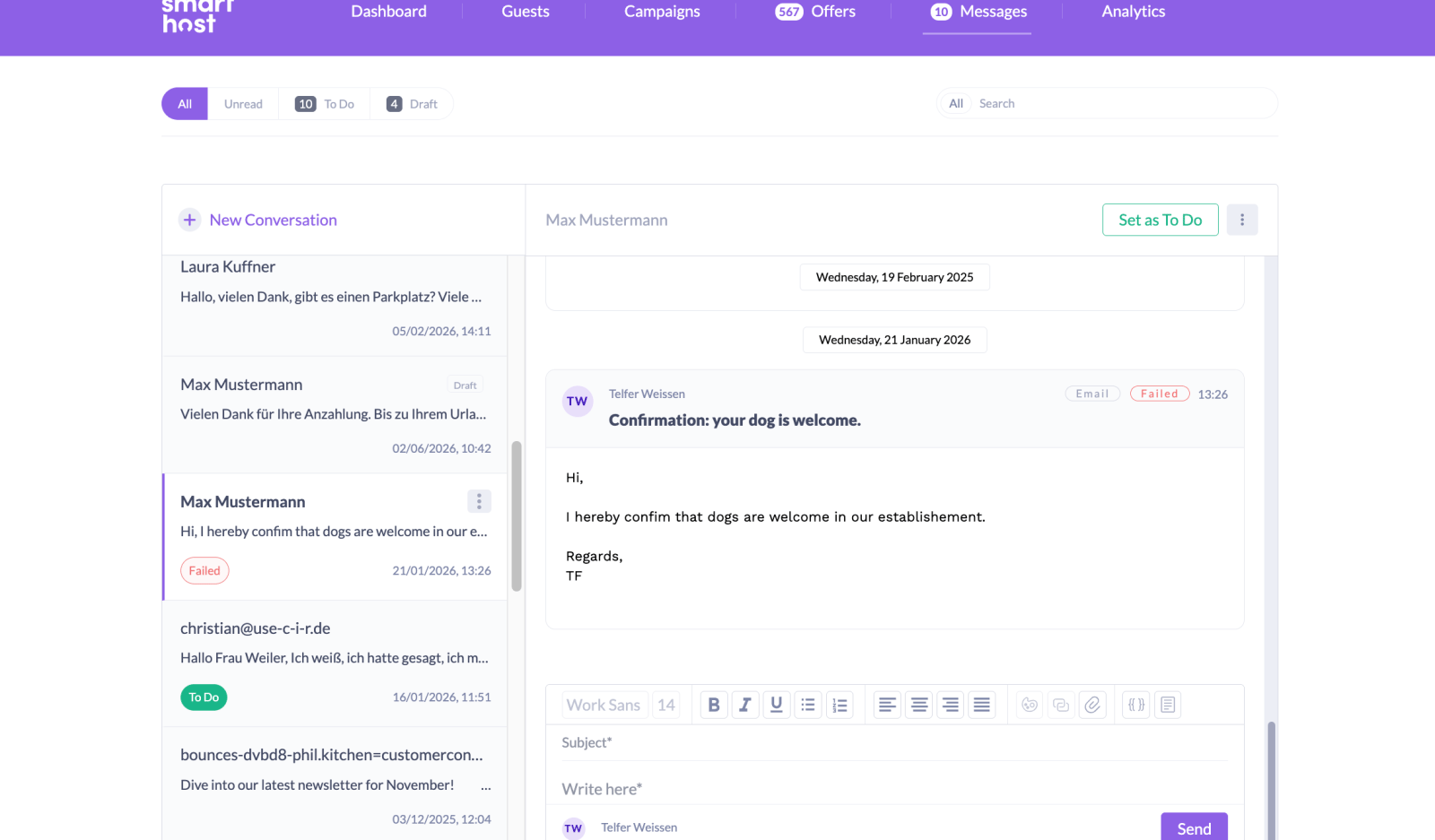This screenshot has width=1435, height=840.
Task: Click the smart host logo
Action: click(x=197, y=15)
